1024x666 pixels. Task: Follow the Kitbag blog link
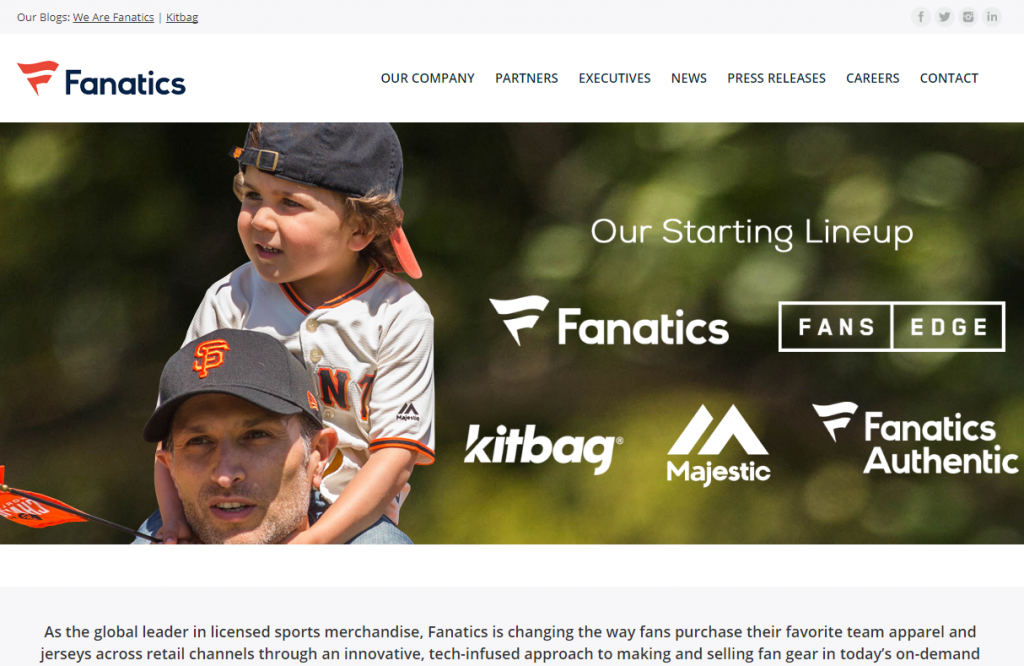[182, 18]
